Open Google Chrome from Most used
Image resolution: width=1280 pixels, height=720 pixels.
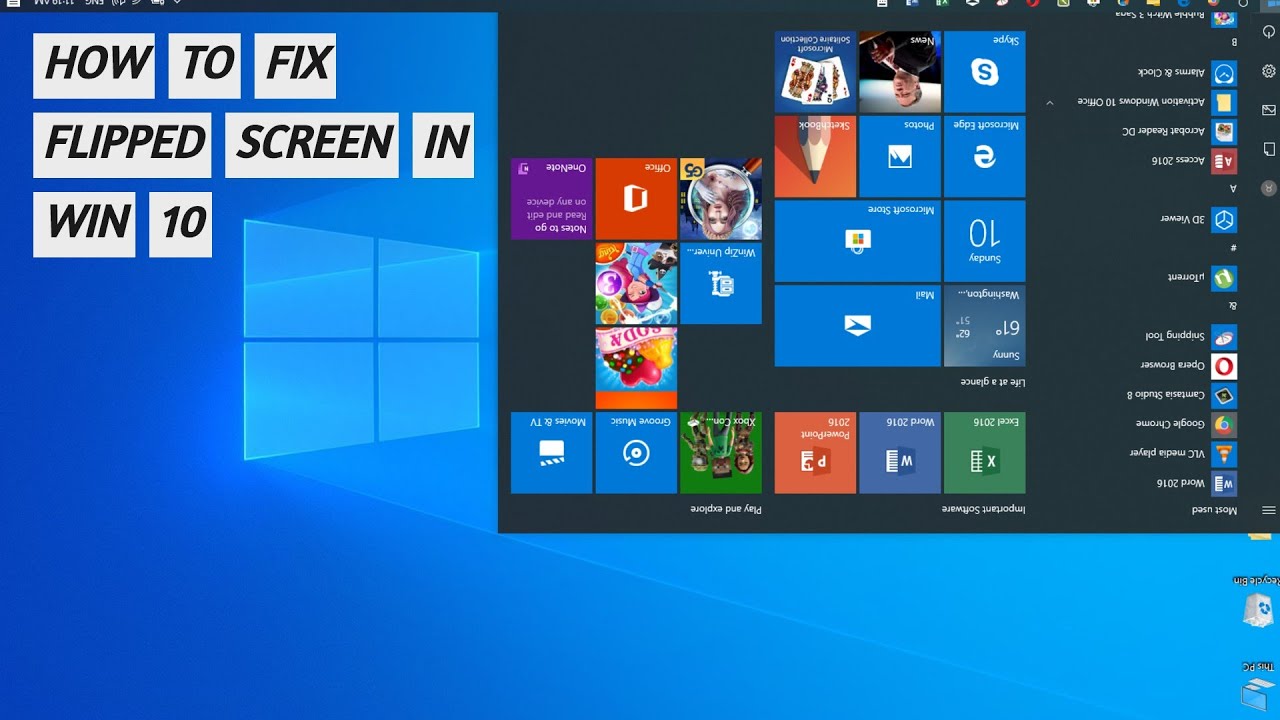coord(1187,424)
